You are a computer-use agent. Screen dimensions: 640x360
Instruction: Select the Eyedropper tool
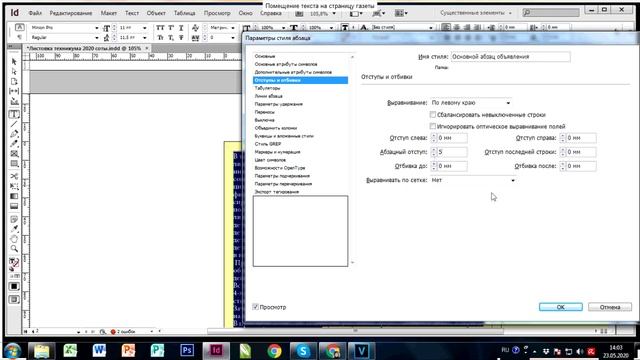pos(14,229)
